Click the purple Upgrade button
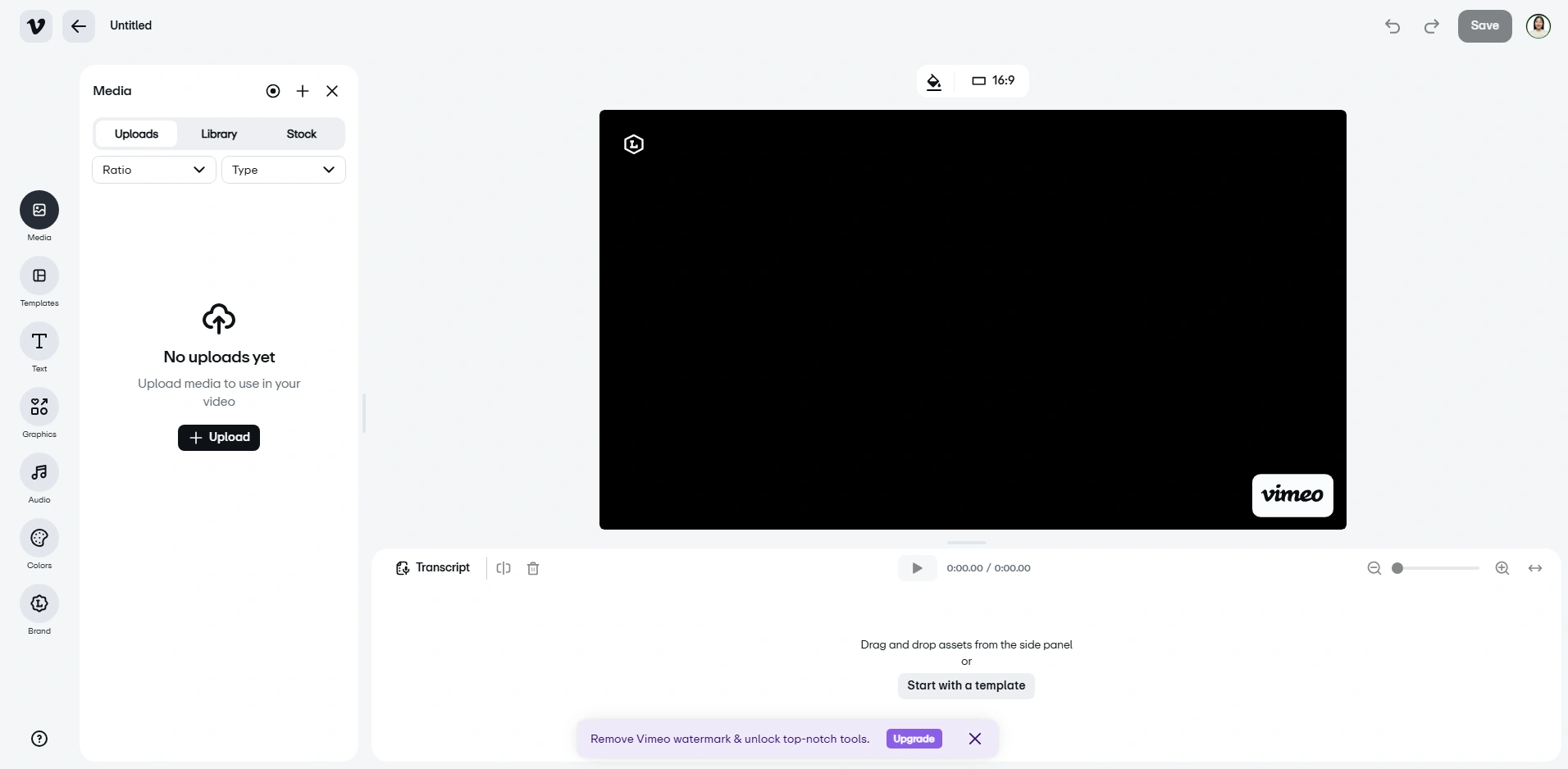 click(914, 739)
